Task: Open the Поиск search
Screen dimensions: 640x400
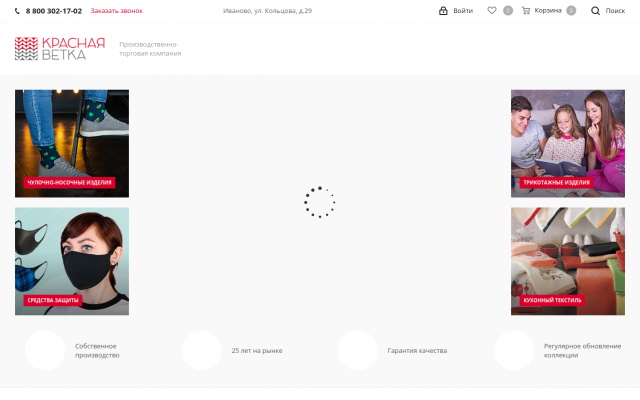Action: click(615, 11)
